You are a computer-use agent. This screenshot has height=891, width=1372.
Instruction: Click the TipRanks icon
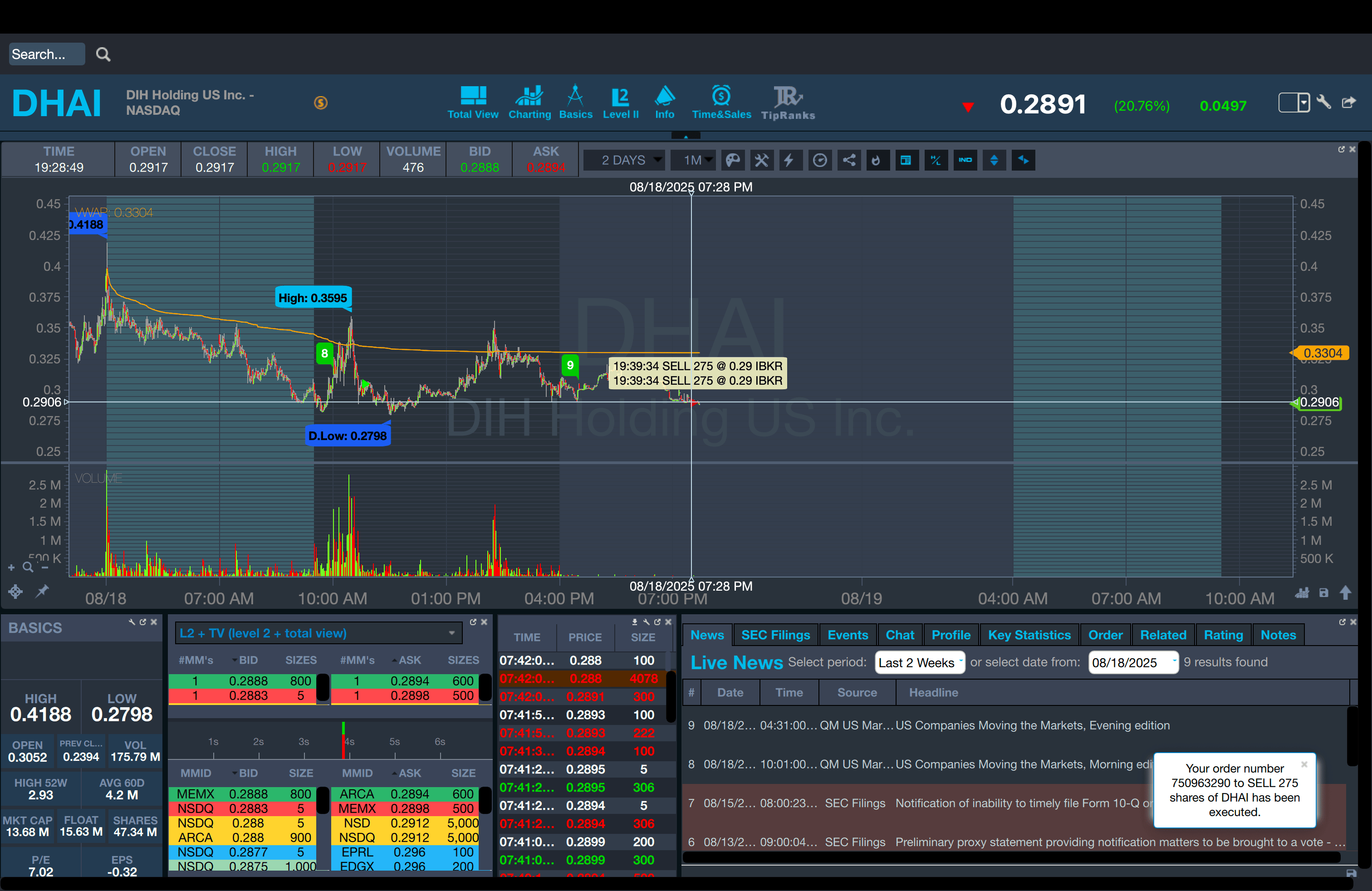point(788,103)
